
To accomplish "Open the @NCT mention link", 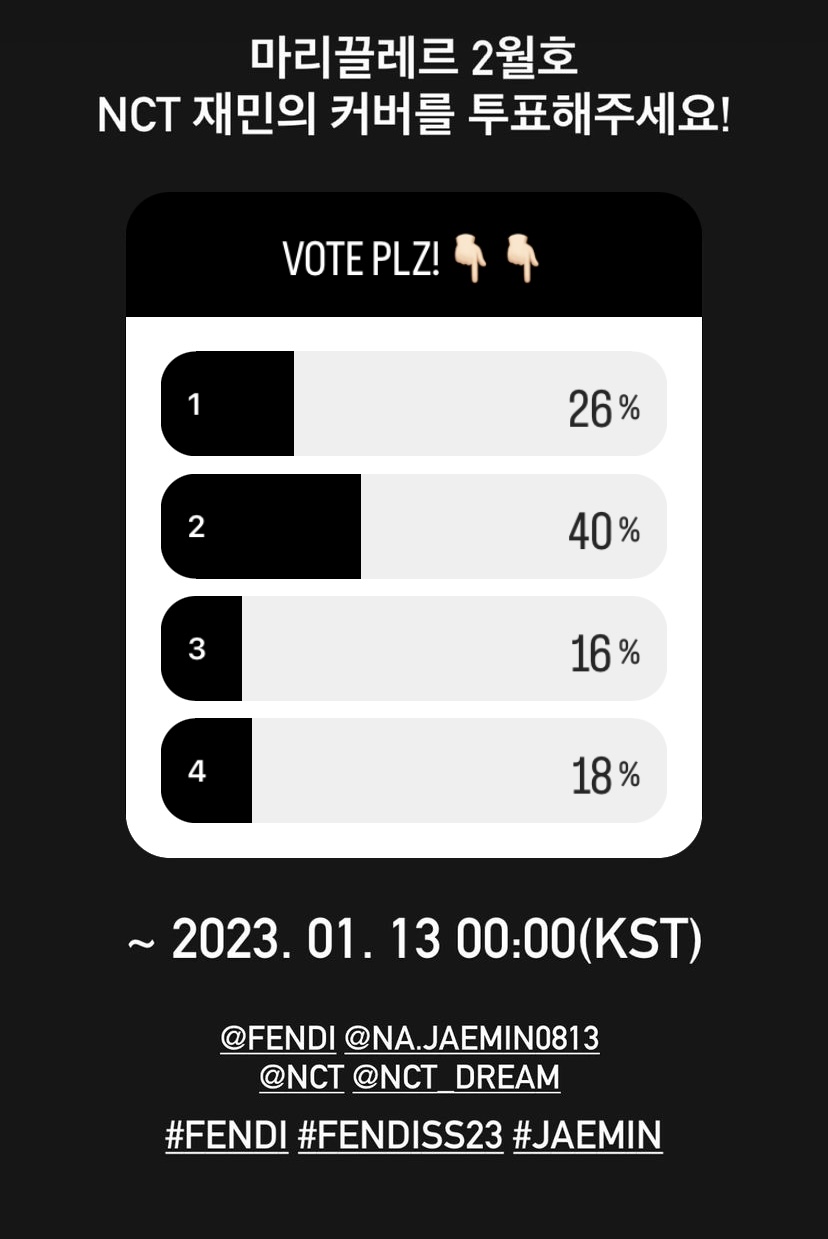I will [301, 1078].
